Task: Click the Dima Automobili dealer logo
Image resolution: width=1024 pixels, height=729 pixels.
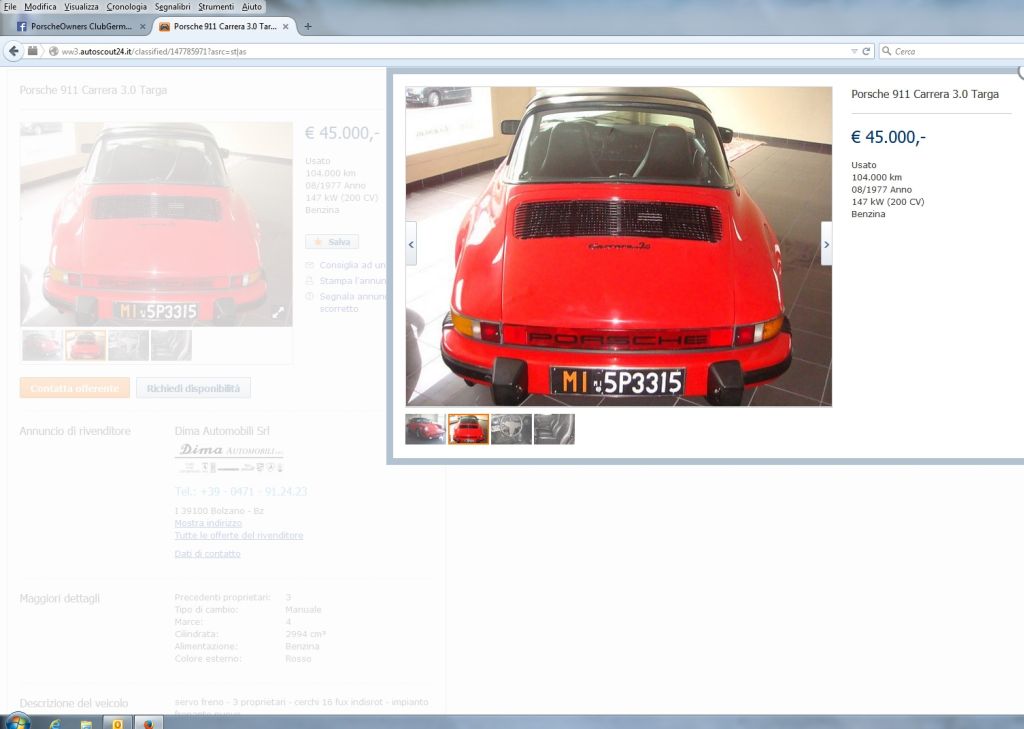Action: click(229, 457)
